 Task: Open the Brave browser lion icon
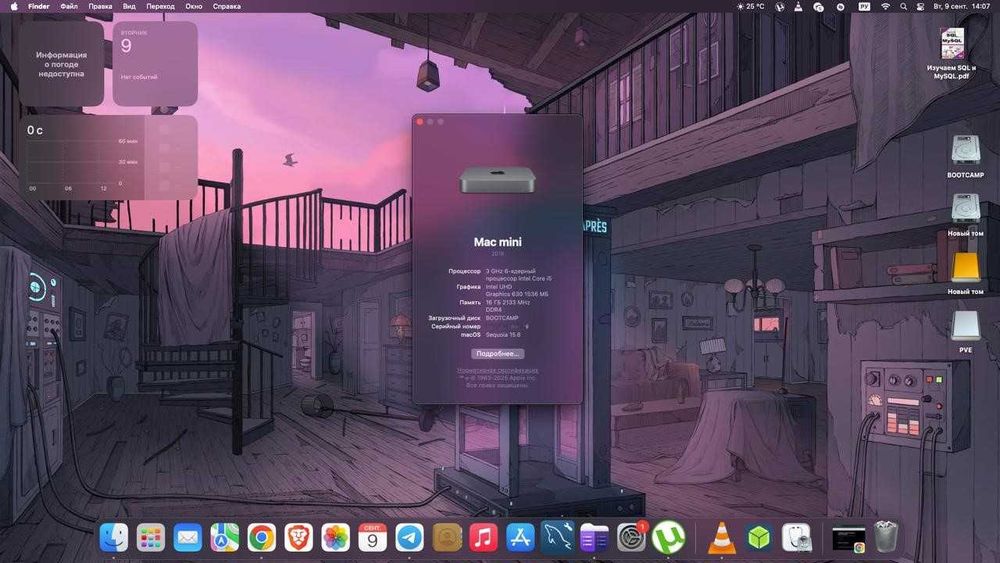[x=298, y=537]
